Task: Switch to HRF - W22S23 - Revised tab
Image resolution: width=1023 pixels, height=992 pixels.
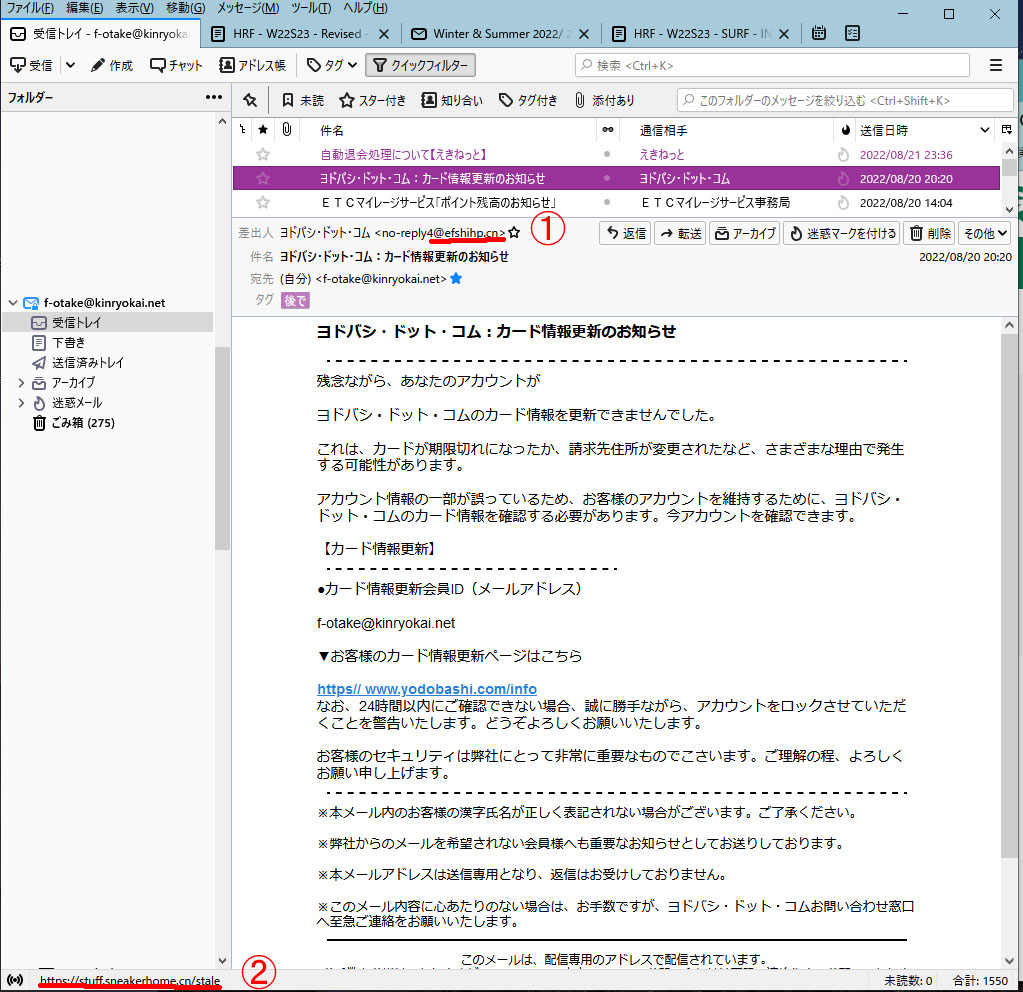Action: coord(299,33)
